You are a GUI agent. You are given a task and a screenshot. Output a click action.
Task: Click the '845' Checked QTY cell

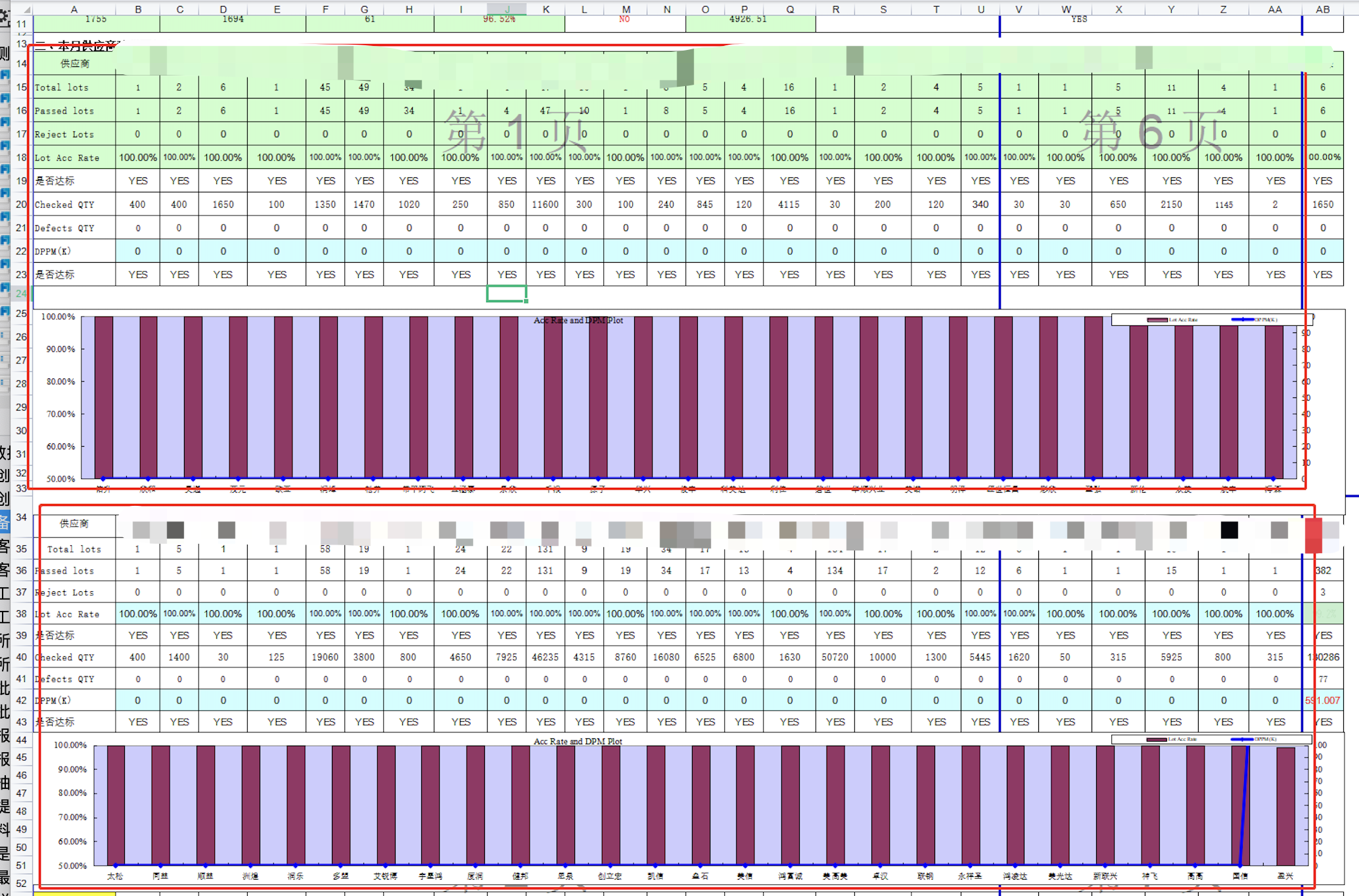(x=705, y=204)
